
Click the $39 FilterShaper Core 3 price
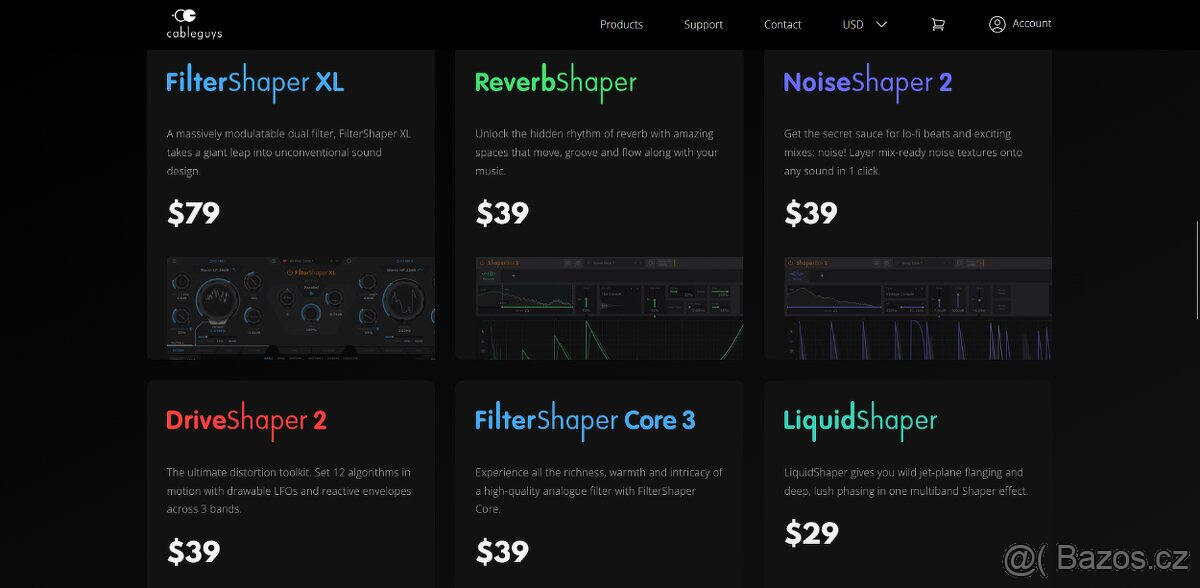(x=502, y=552)
